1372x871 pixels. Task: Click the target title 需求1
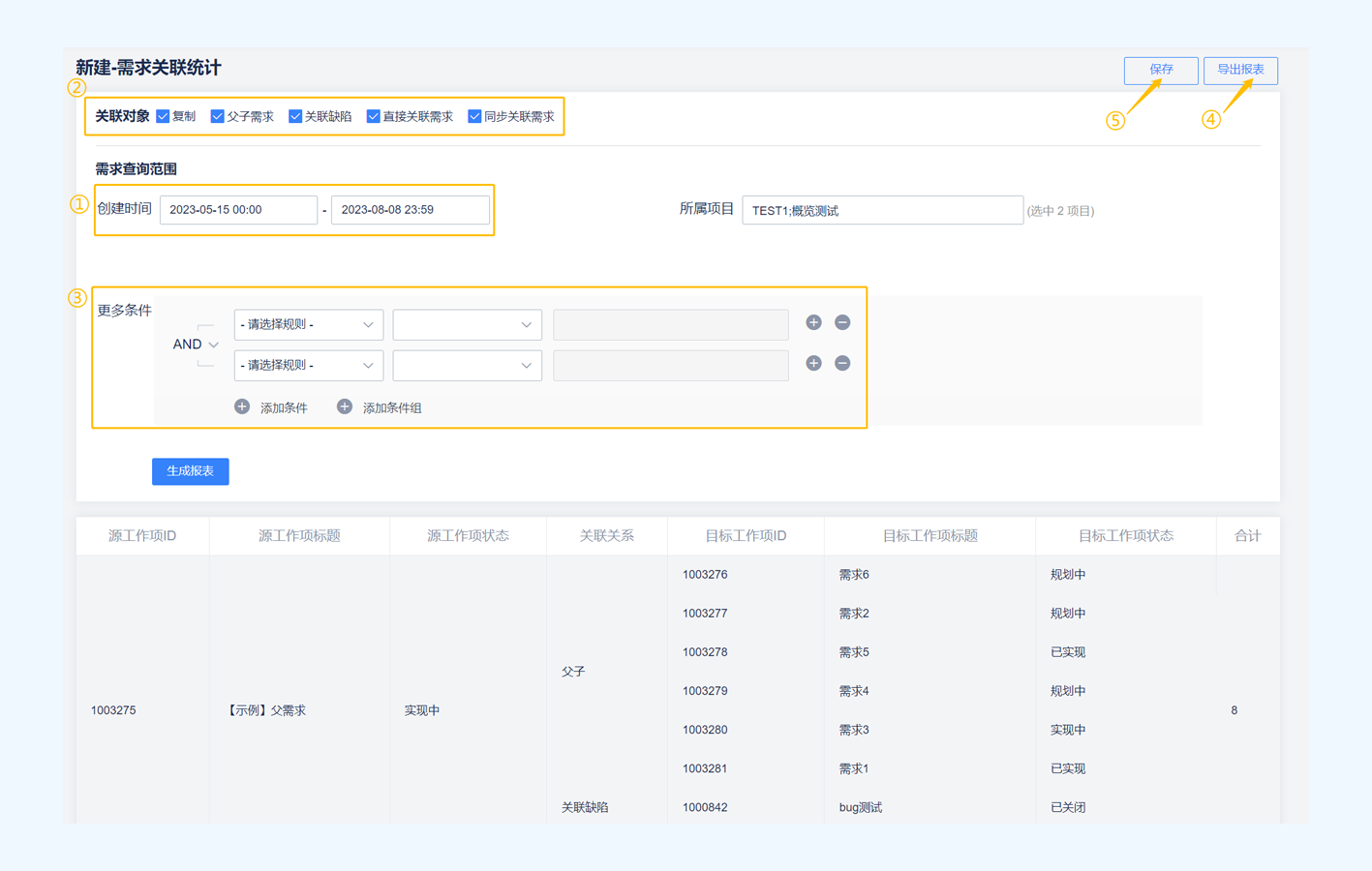[x=854, y=768]
